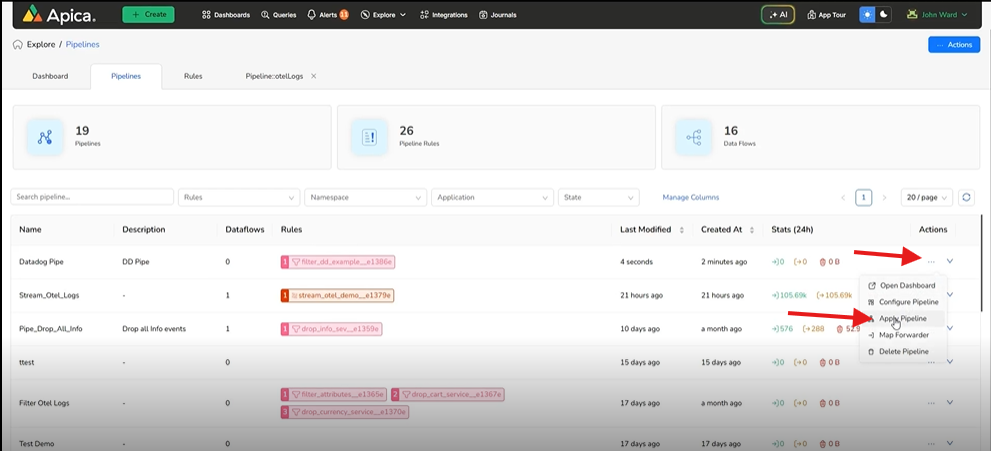Open the 20 / page size dropdown
The image size is (991, 451).
click(x=925, y=198)
